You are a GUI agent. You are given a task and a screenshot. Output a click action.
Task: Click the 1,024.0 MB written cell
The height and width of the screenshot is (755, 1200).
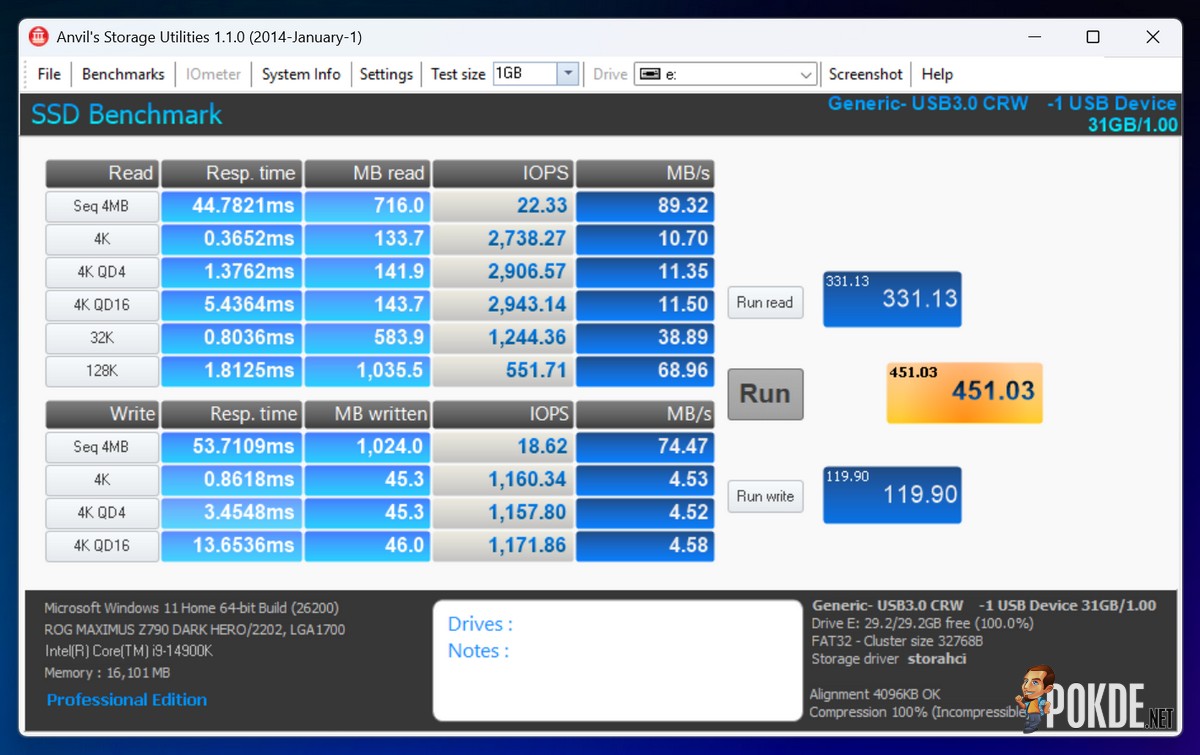[367, 447]
